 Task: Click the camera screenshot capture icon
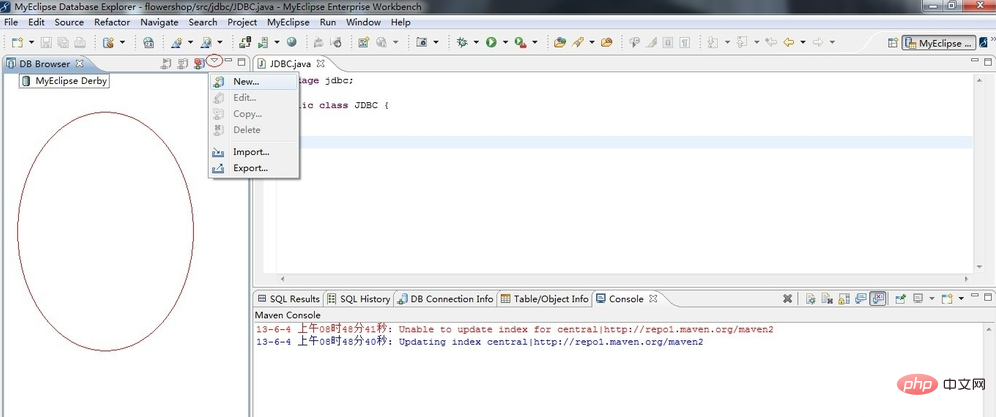(x=422, y=43)
